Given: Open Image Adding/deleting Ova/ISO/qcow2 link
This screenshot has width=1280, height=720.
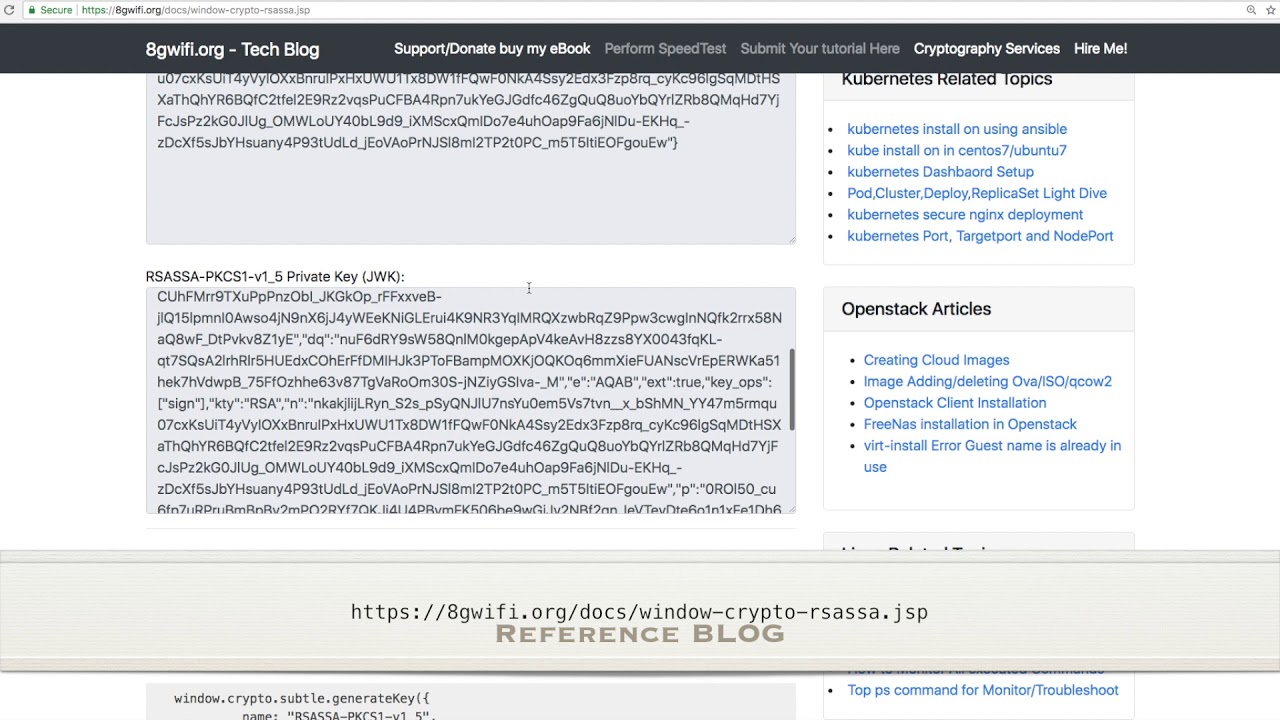Looking at the screenshot, I should 988,381.
